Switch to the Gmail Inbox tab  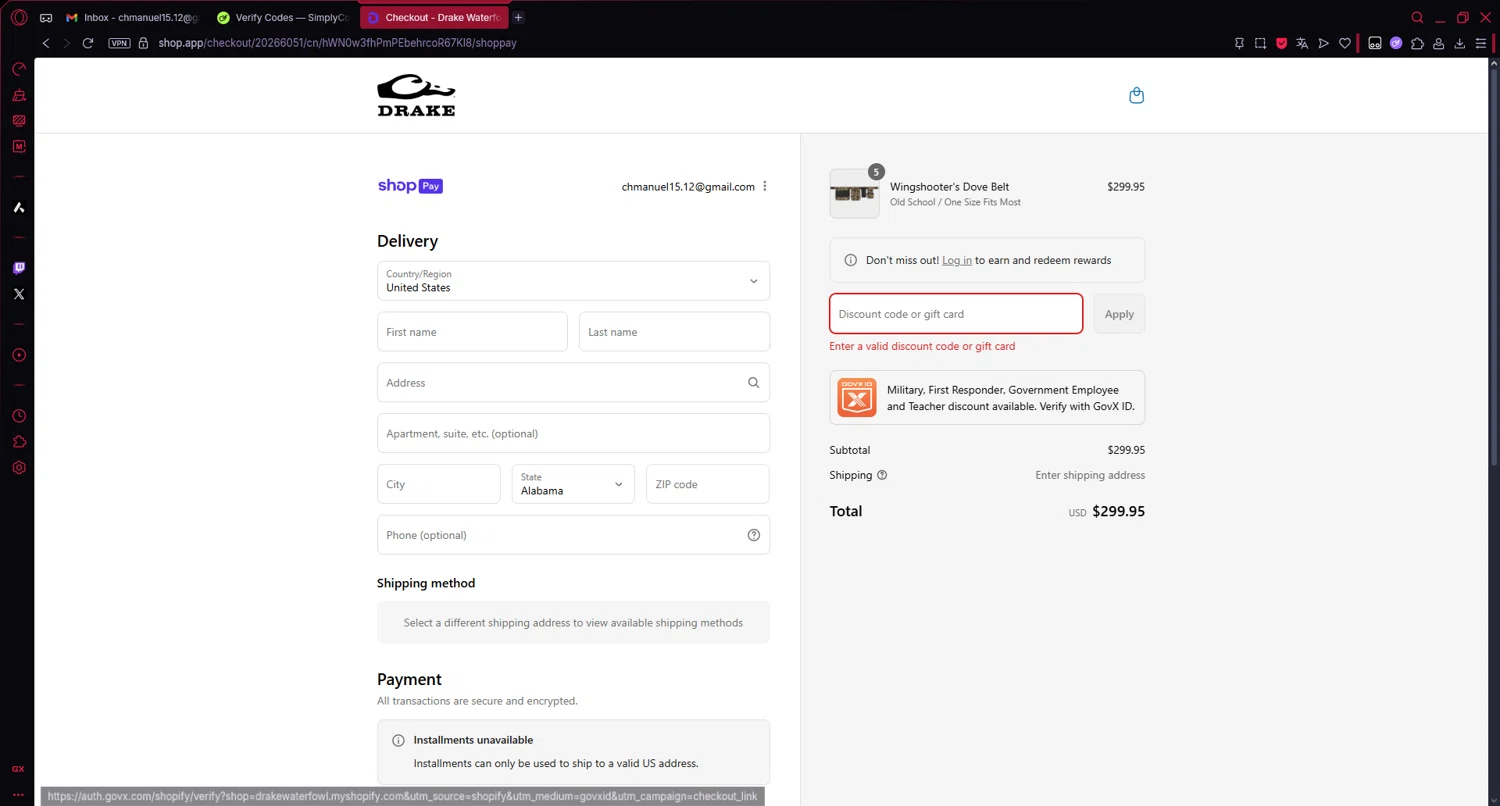pos(131,18)
